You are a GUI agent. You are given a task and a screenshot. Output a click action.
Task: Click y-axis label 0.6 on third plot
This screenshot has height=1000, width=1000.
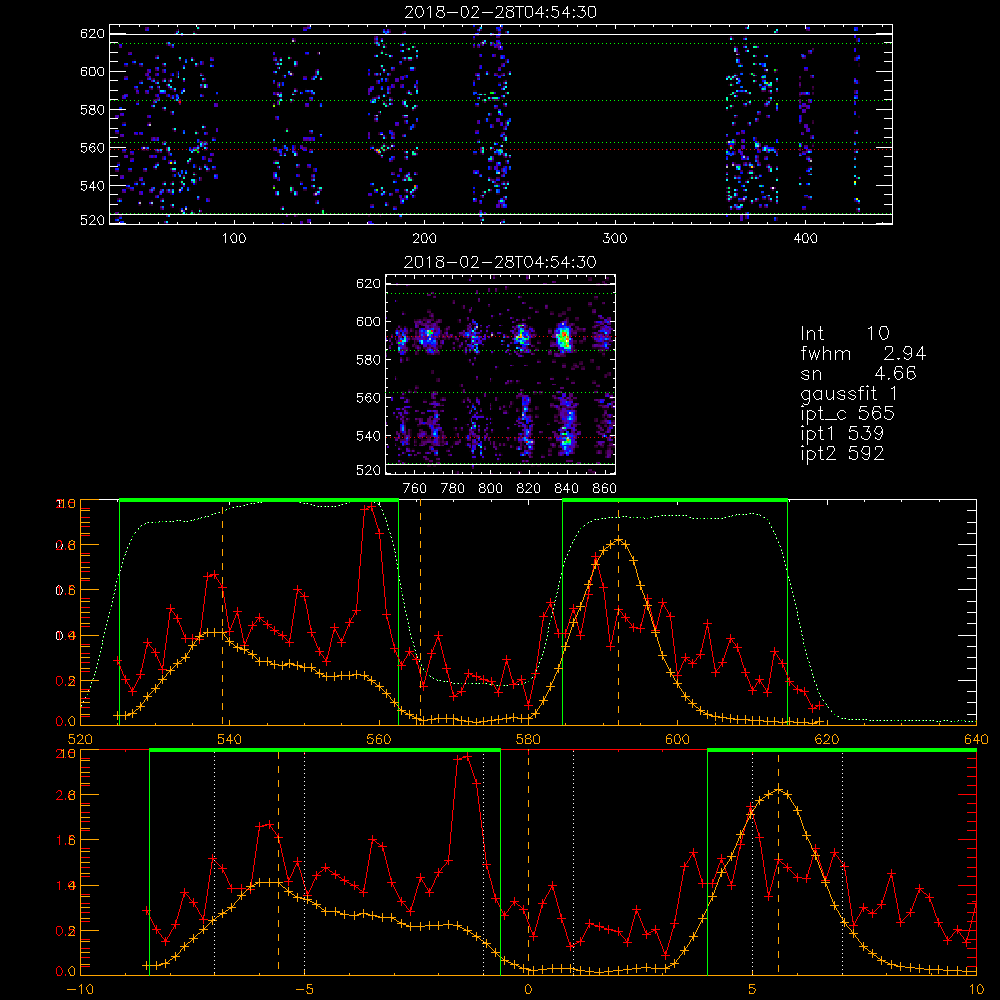(67, 591)
